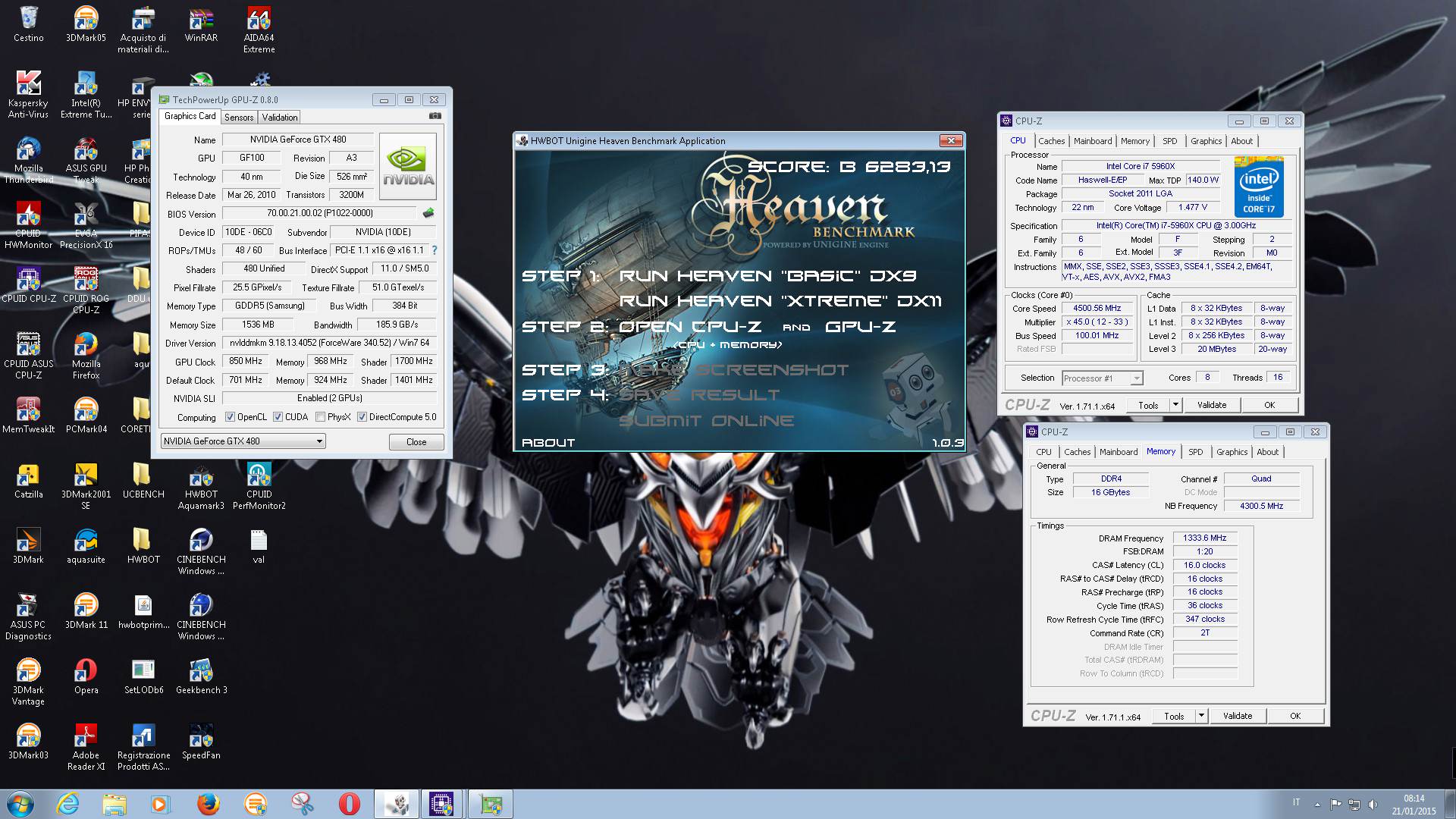Image resolution: width=1456 pixels, height=819 pixels.
Task: Click Validate button in upper CPU-Z
Action: click(x=1212, y=405)
